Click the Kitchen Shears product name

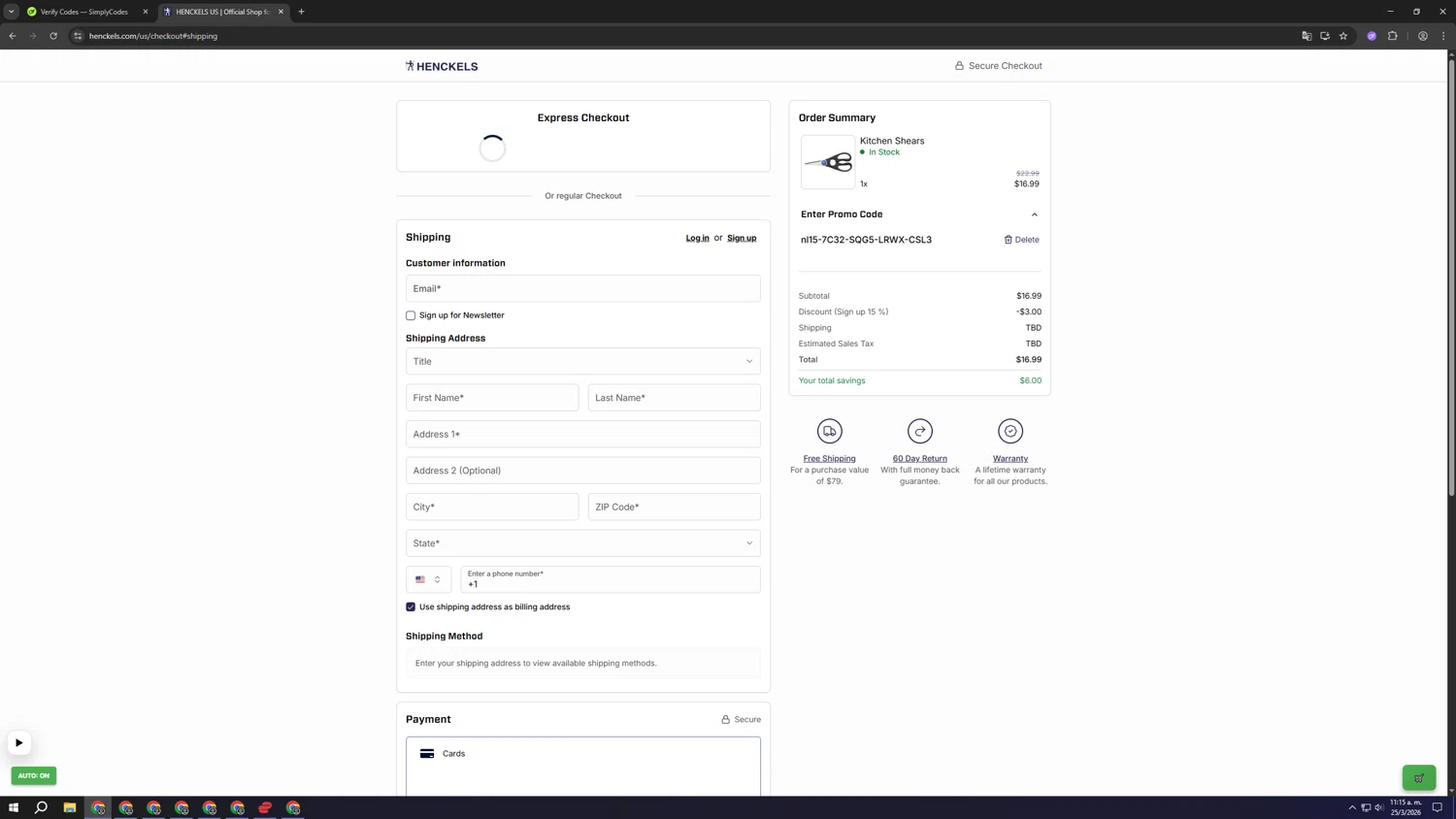tap(892, 141)
